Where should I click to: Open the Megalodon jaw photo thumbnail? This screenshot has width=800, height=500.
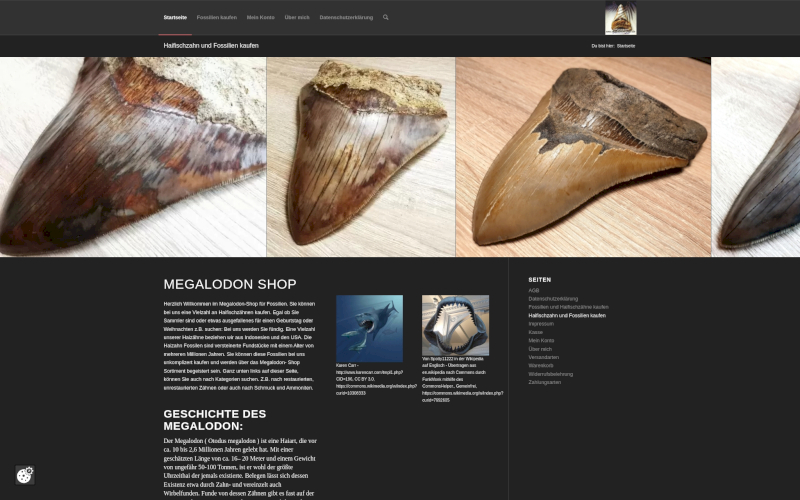455,325
